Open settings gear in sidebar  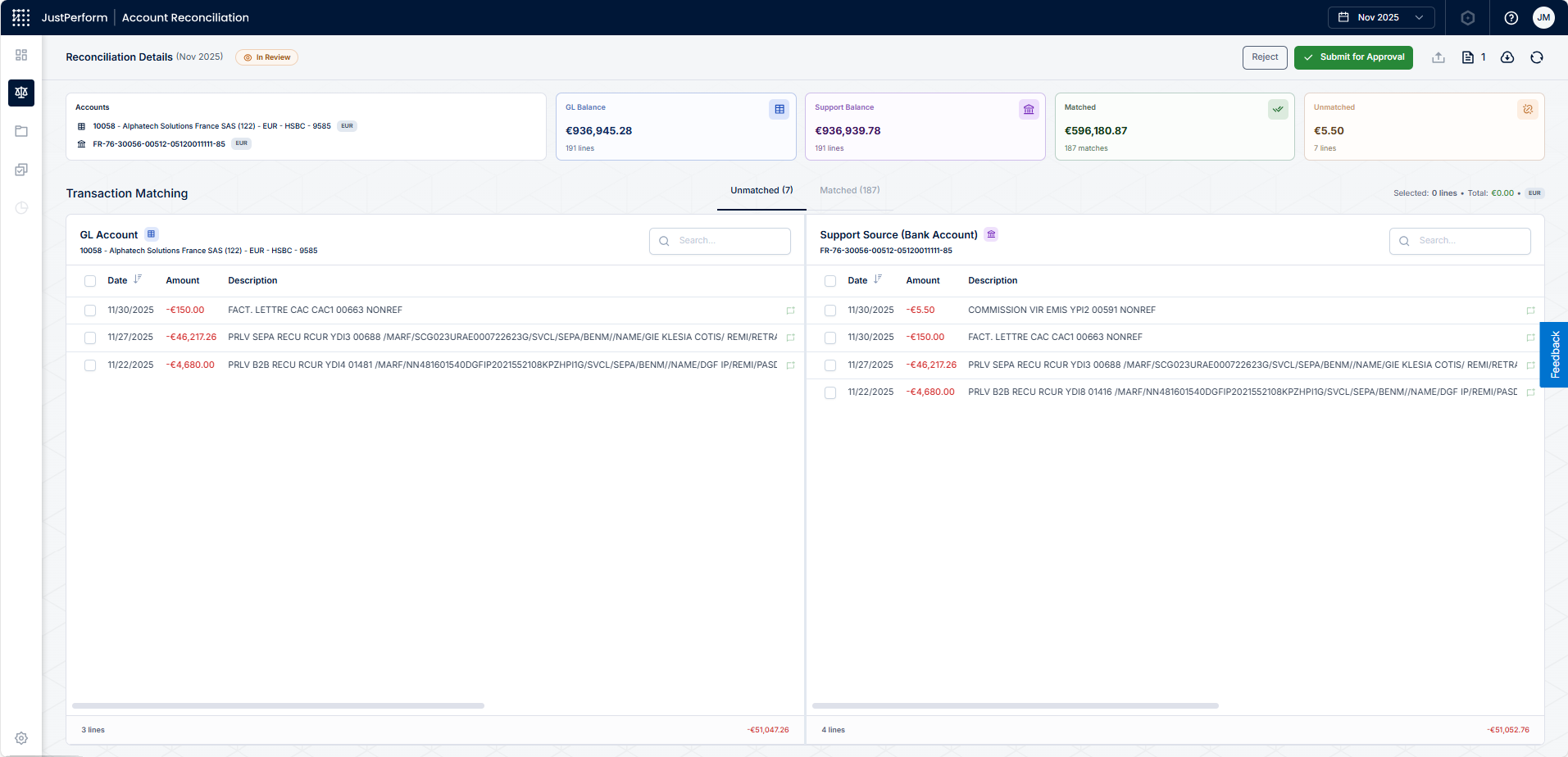[x=21, y=738]
